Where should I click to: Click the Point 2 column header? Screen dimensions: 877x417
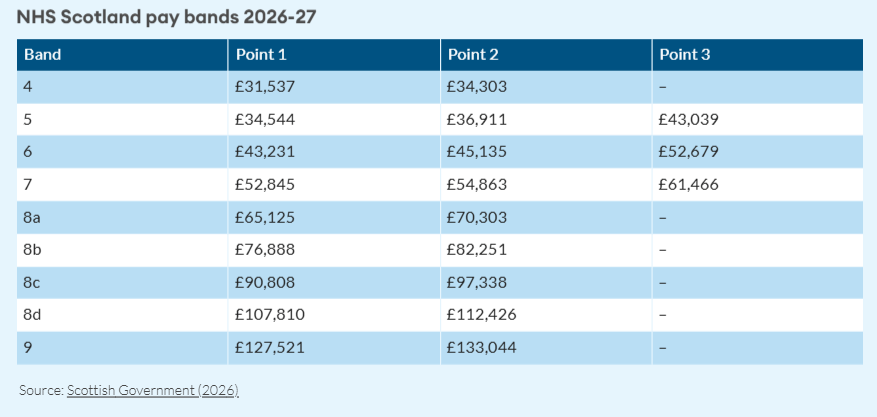coord(473,55)
